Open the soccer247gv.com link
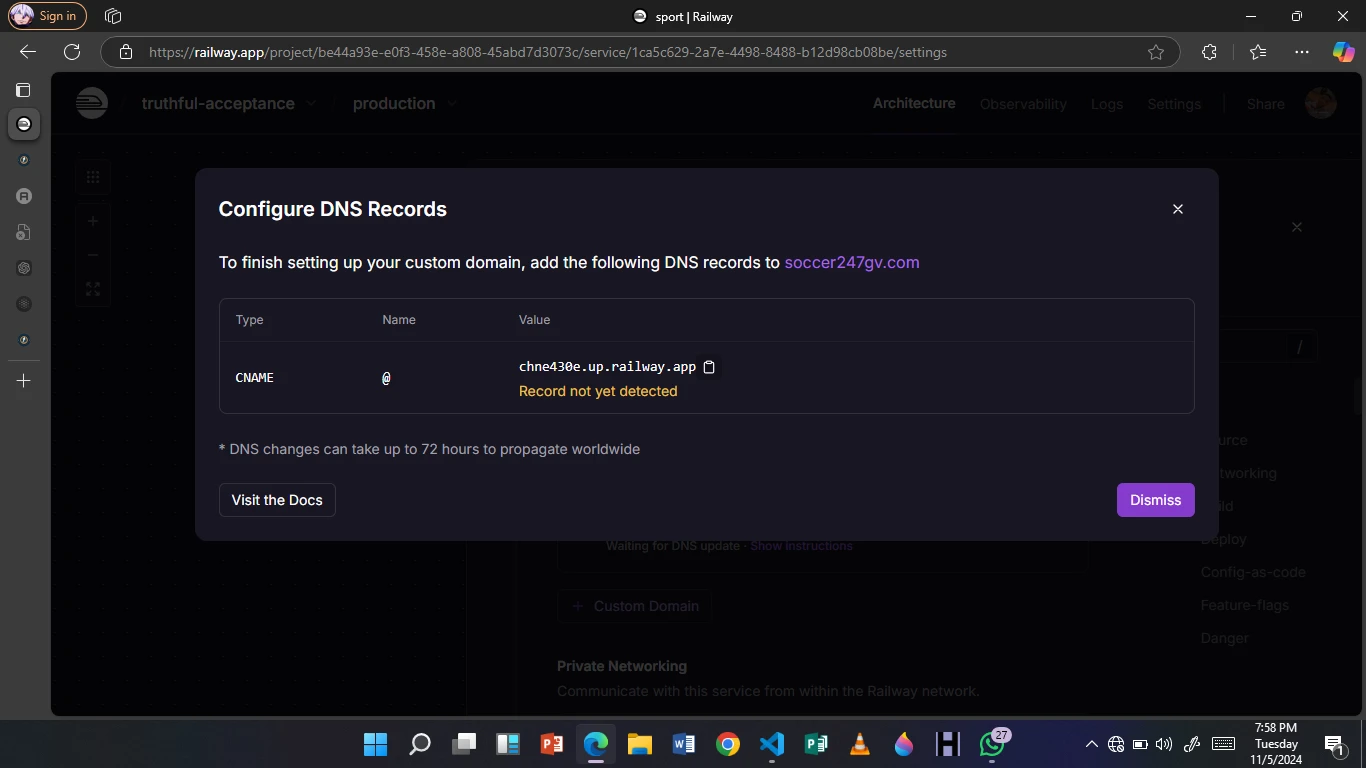1366x768 pixels. click(x=852, y=262)
